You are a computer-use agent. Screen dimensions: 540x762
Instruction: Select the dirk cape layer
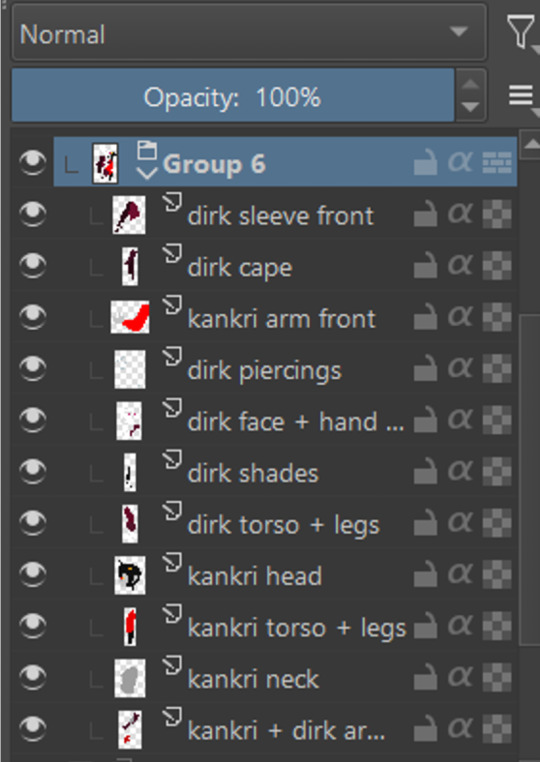click(239, 266)
